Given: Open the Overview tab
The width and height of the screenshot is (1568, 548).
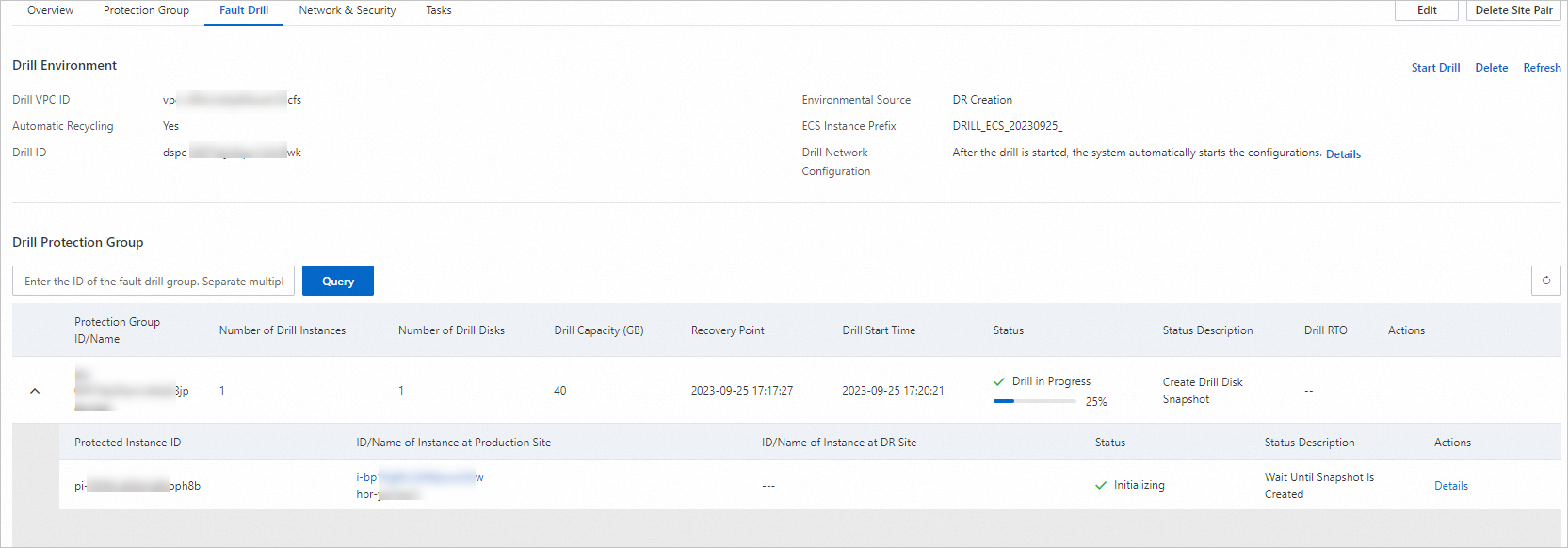Looking at the screenshot, I should (x=50, y=10).
